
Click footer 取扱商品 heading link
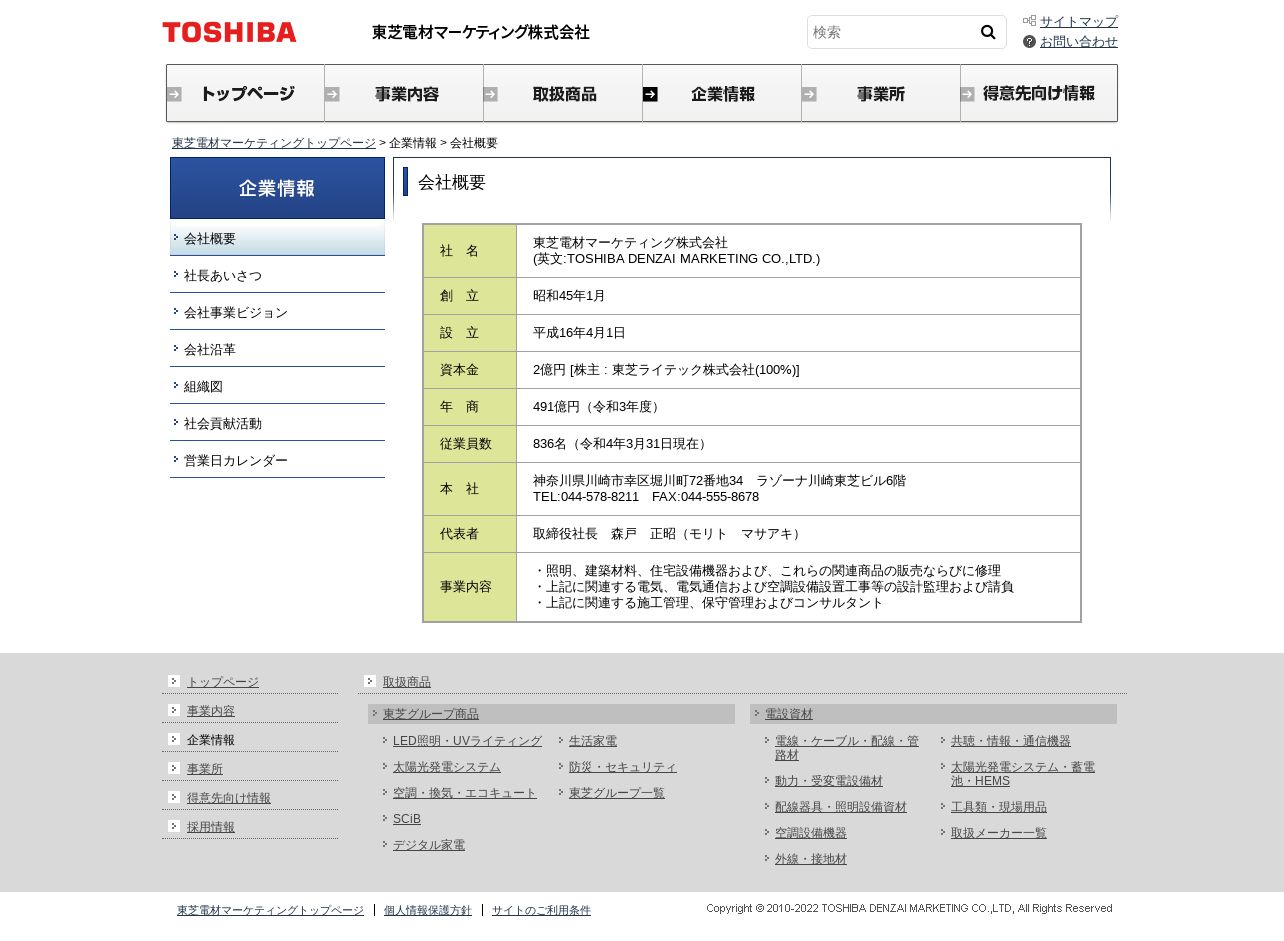407,682
